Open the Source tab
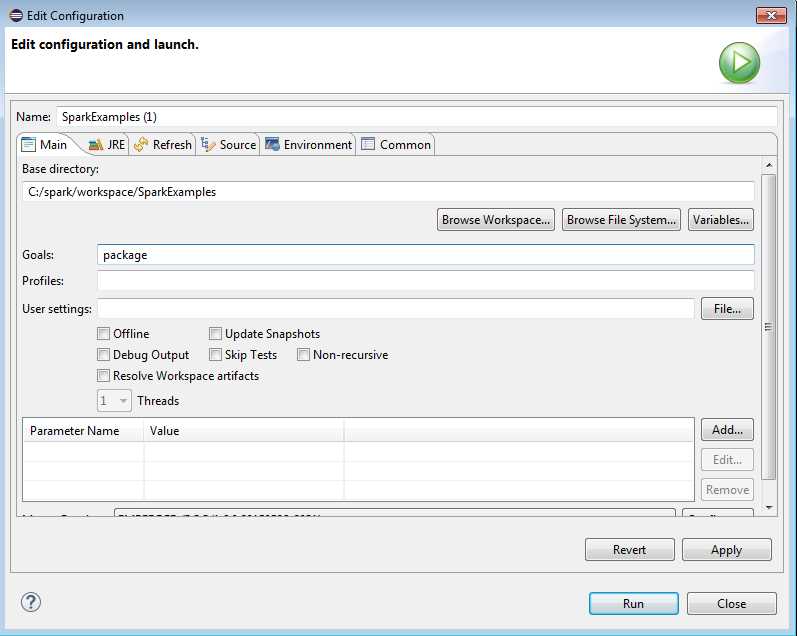The width and height of the screenshot is (797, 636). pyautogui.click(x=229, y=145)
